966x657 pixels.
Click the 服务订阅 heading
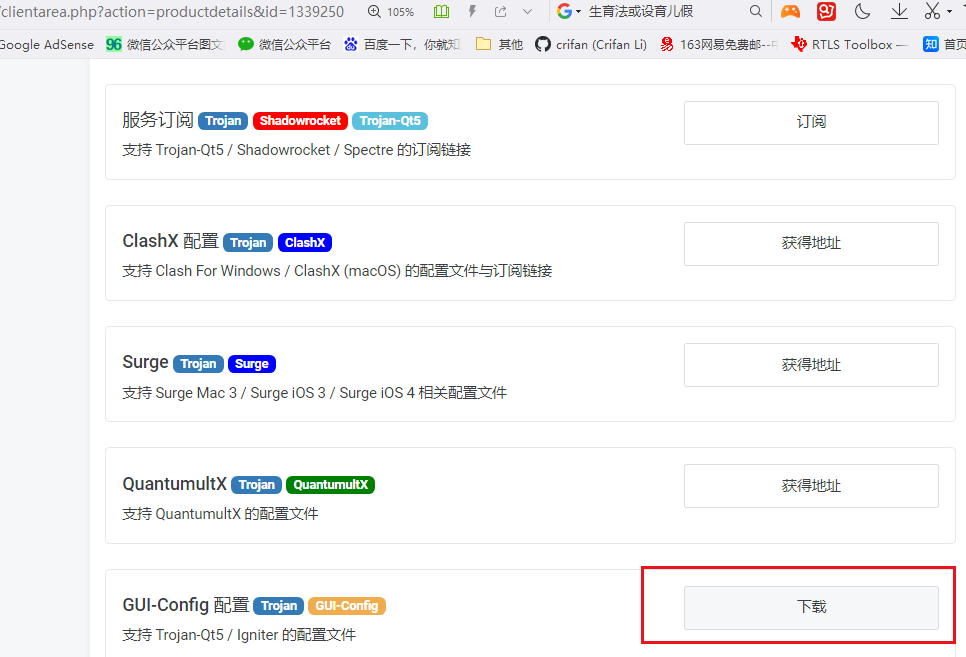click(x=158, y=120)
